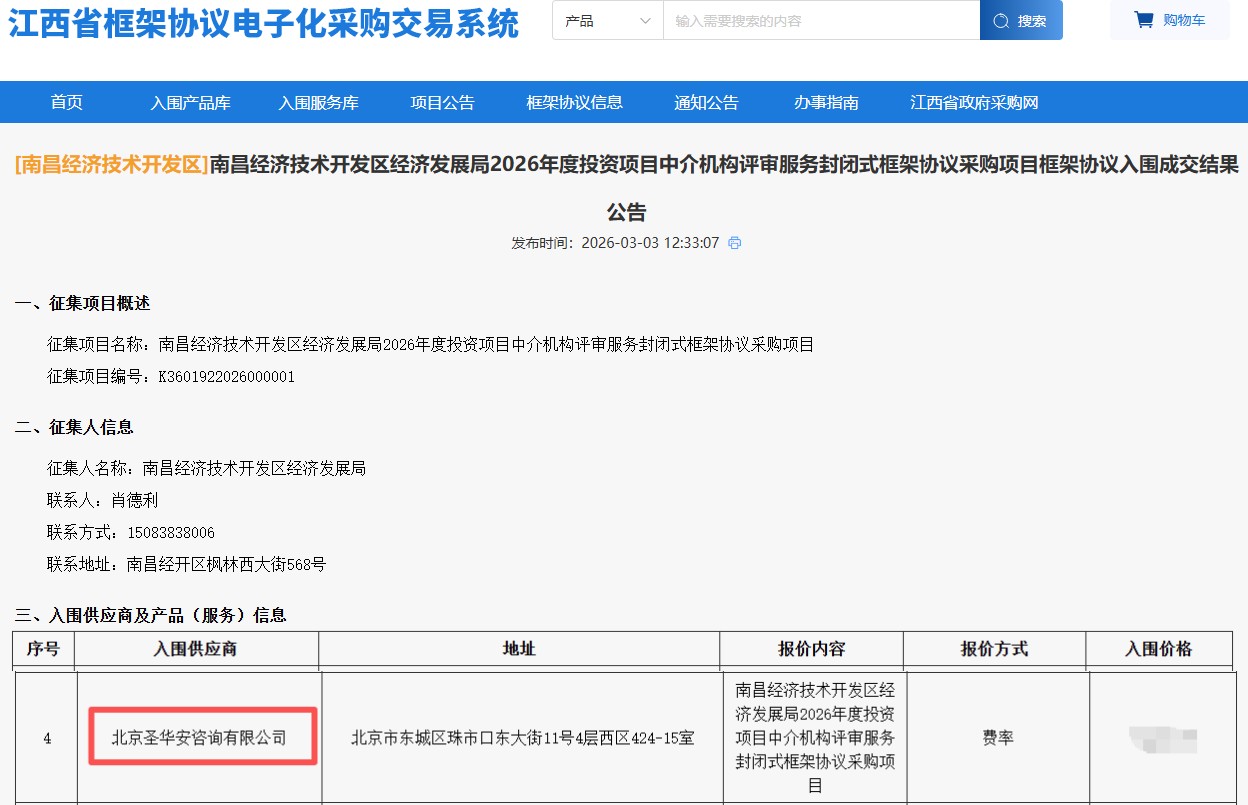The image size is (1248, 805).
Task: Click the 费率 quotation method cell
Action: coord(997,738)
